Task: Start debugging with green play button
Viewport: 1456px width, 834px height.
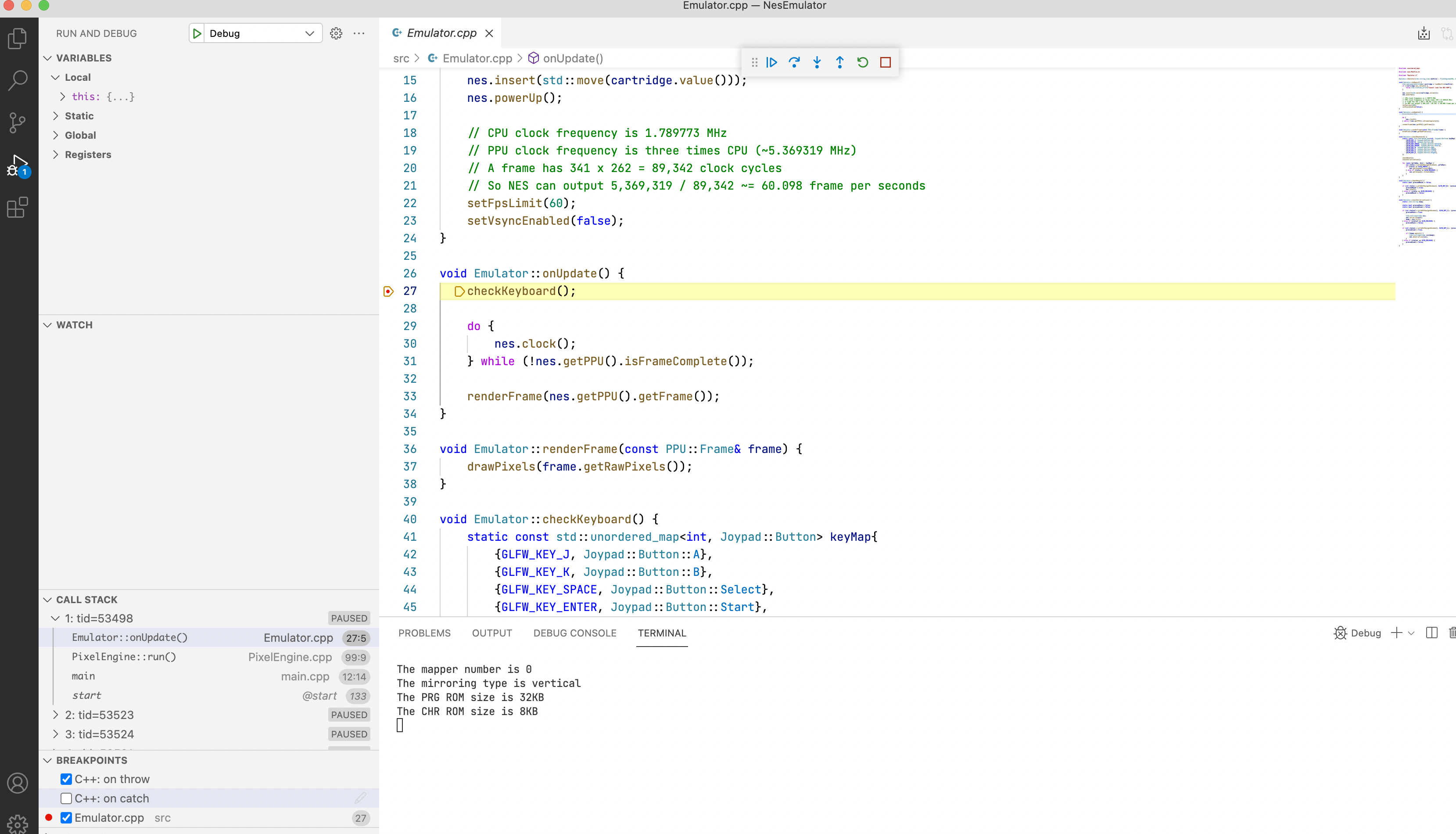Action: coord(197,33)
